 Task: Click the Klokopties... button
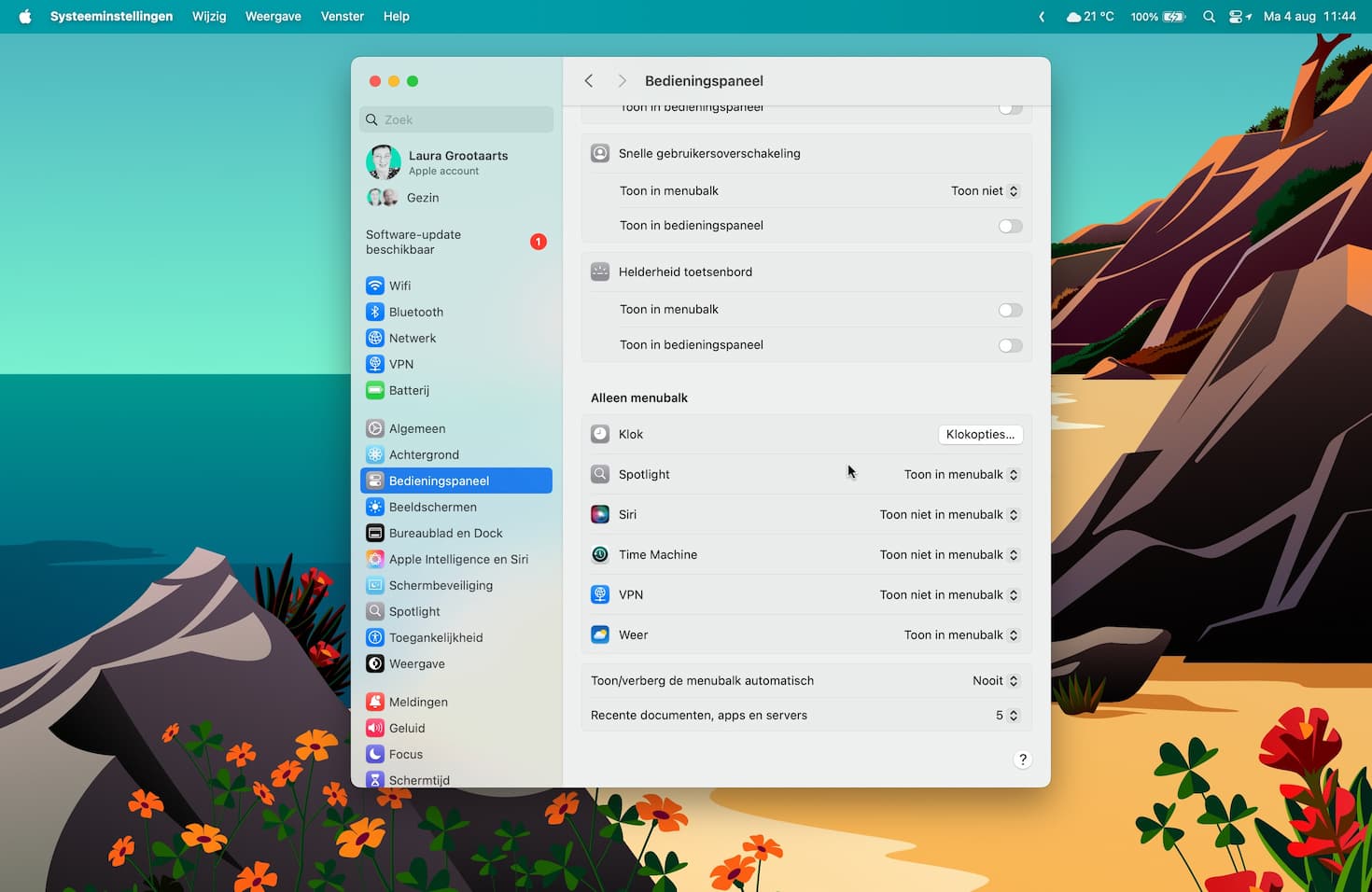(x=980, y=435)
